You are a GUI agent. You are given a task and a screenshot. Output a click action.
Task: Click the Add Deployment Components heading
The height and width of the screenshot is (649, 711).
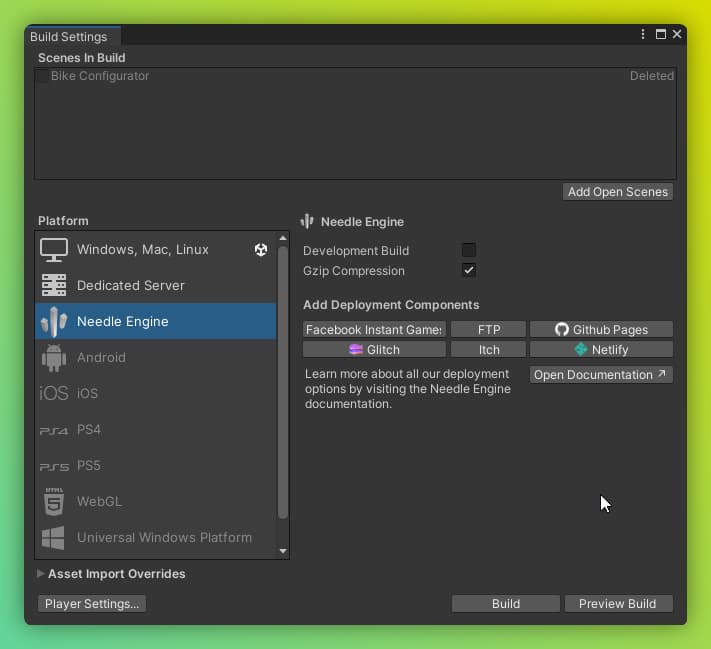pos(391,305)
